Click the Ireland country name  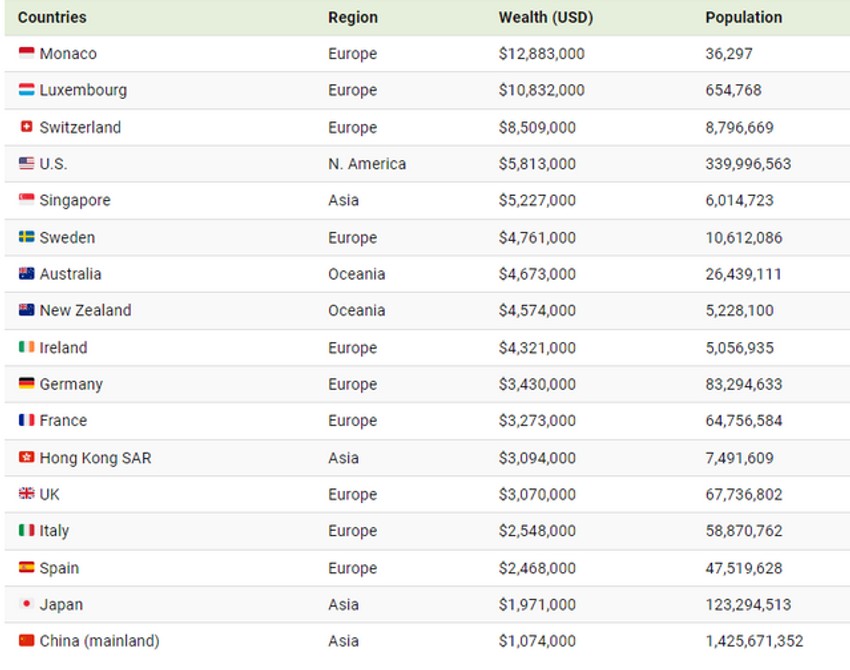[63, 348]
